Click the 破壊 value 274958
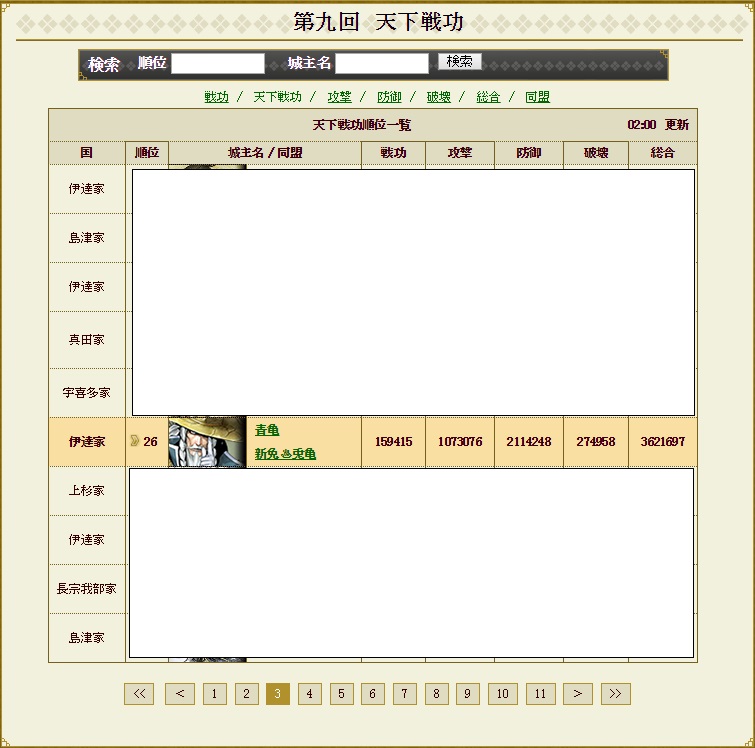This screenshot has width=755, height=748. [x=596, y=442]
